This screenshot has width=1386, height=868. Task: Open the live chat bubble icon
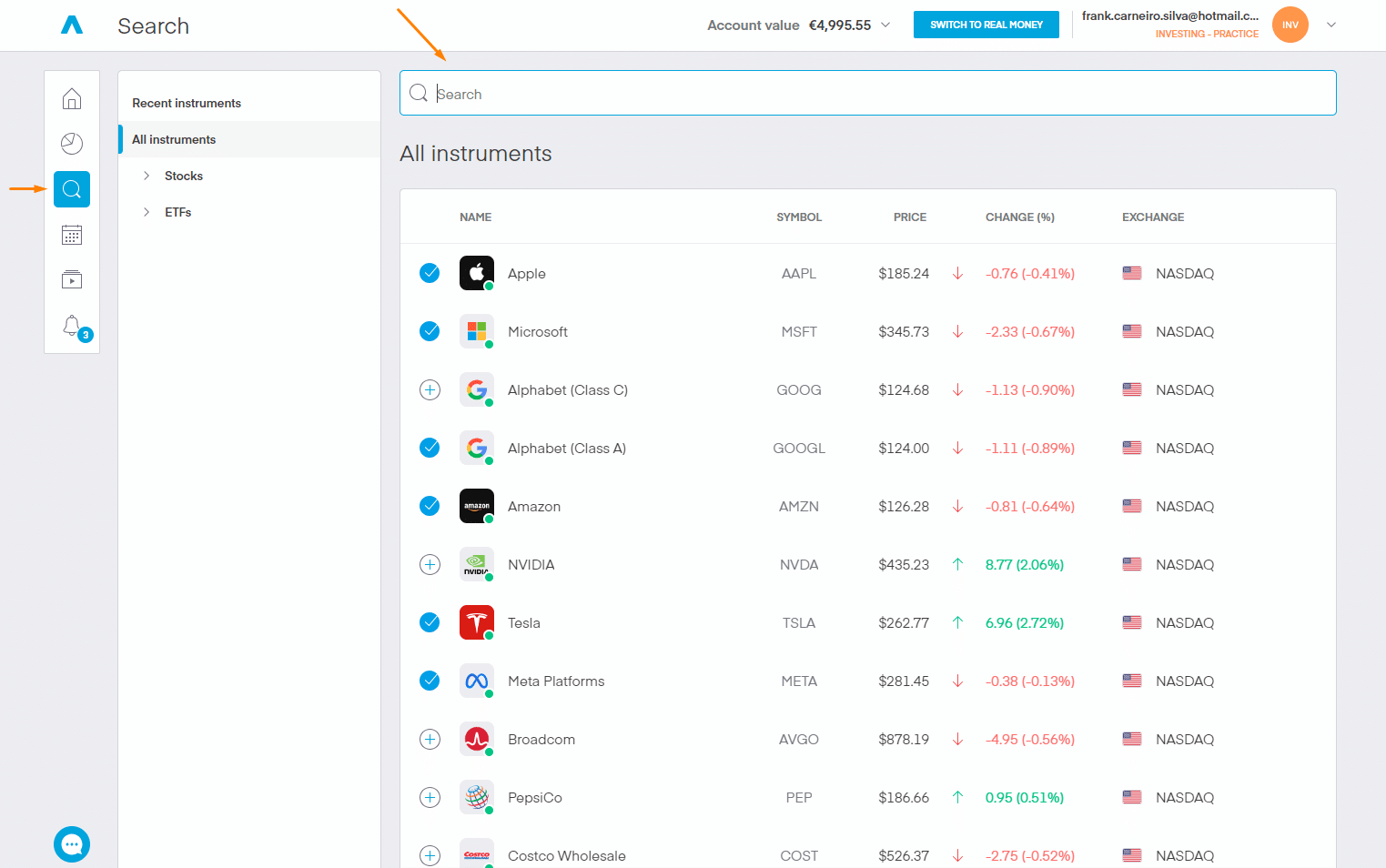click(x=72, y=844)
